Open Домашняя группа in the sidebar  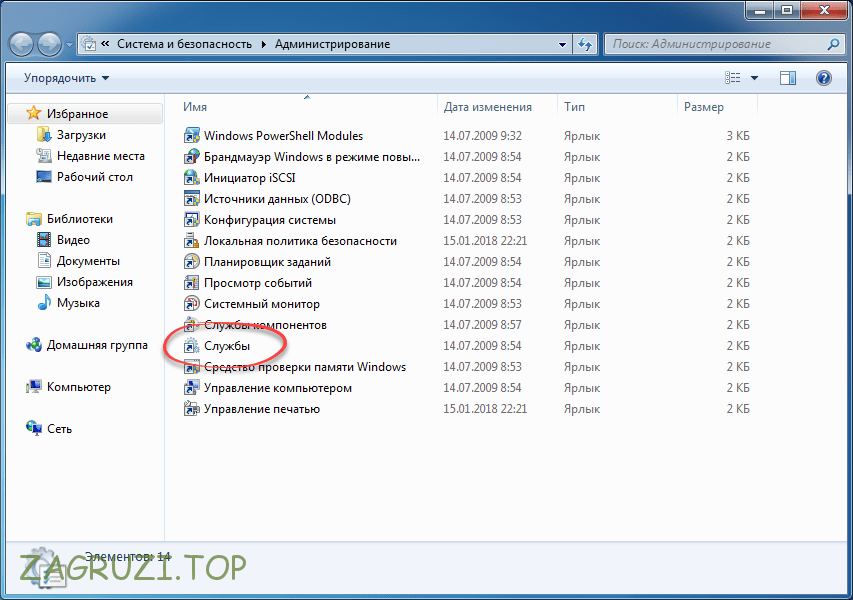point(97,345)
